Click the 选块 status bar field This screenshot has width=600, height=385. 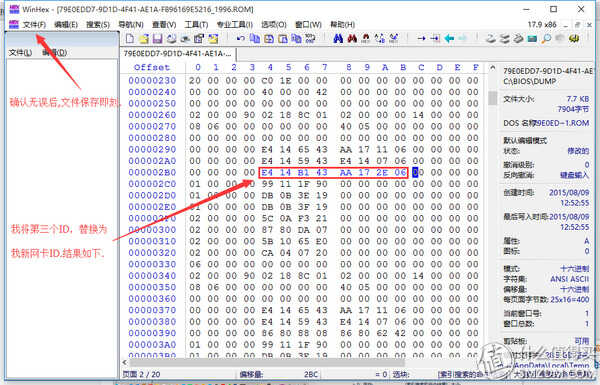(x=400, y=374)
